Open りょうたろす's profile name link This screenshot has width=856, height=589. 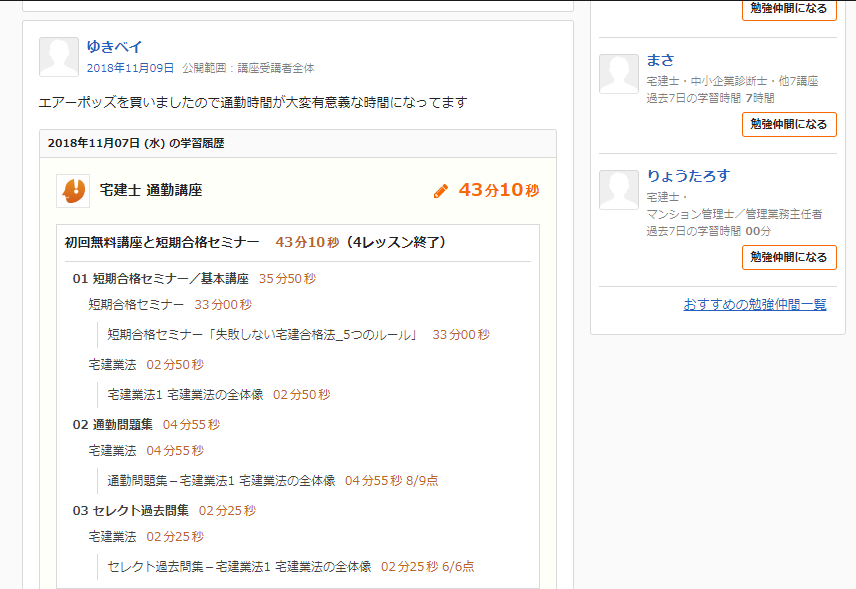688,176
